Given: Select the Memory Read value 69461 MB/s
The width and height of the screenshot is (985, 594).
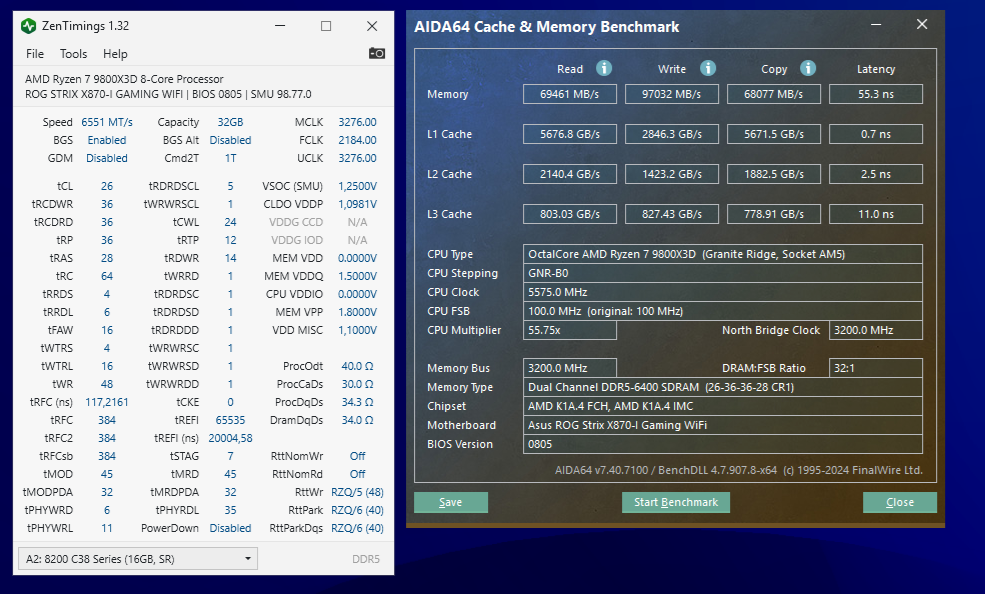Looking at the screenshot, I should pos(570,94).
